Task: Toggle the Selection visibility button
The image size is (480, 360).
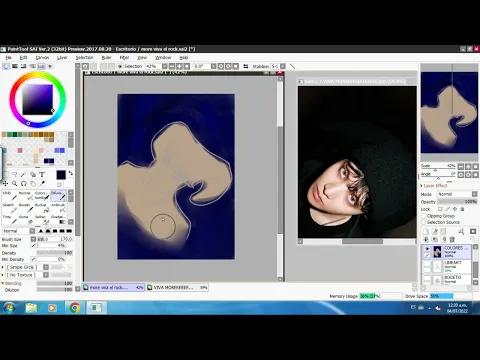Action: (129, 66)
